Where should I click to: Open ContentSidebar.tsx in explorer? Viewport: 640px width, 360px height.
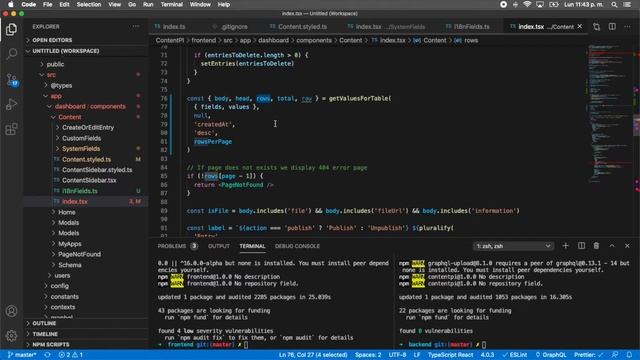(x=89, y=180)
